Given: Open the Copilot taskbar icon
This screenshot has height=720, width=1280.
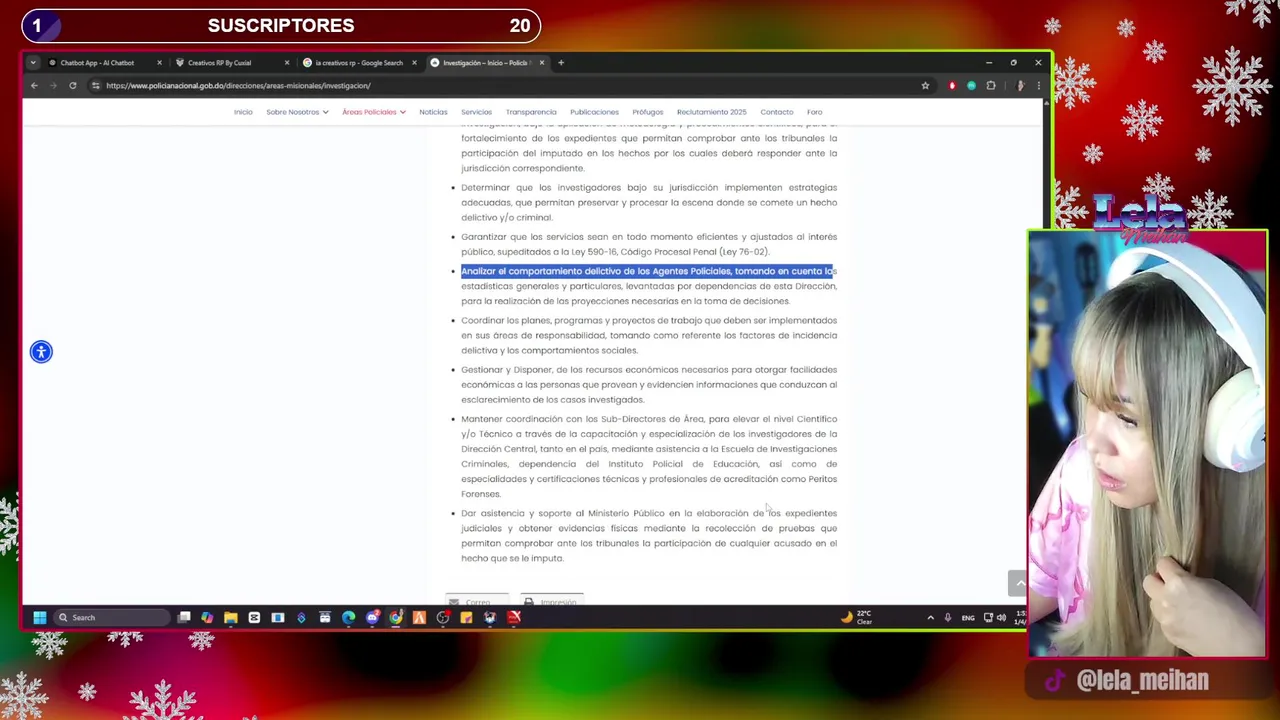Looking at the screenshot, I should pos(207,617).
